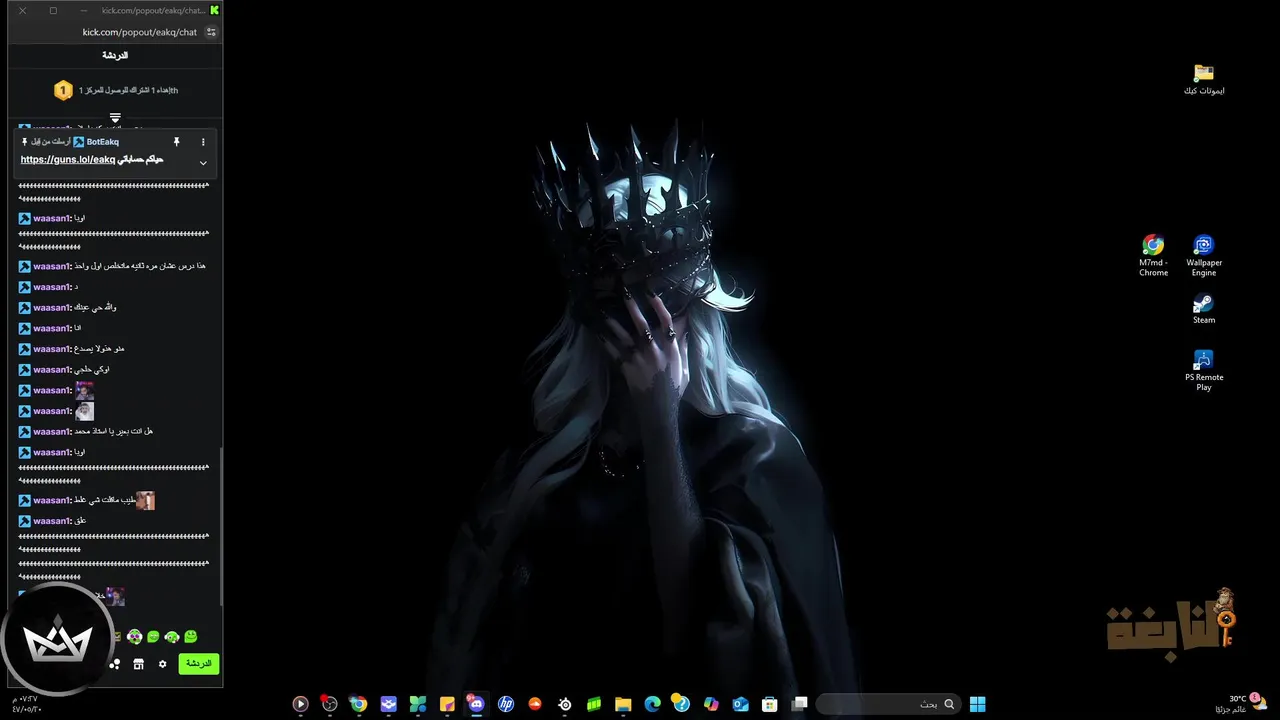Image resolution: width=1280 pixels, height=720 pixels.
Task: Click waasan1 username on the 'علق' message
Action: click(51, 521)
